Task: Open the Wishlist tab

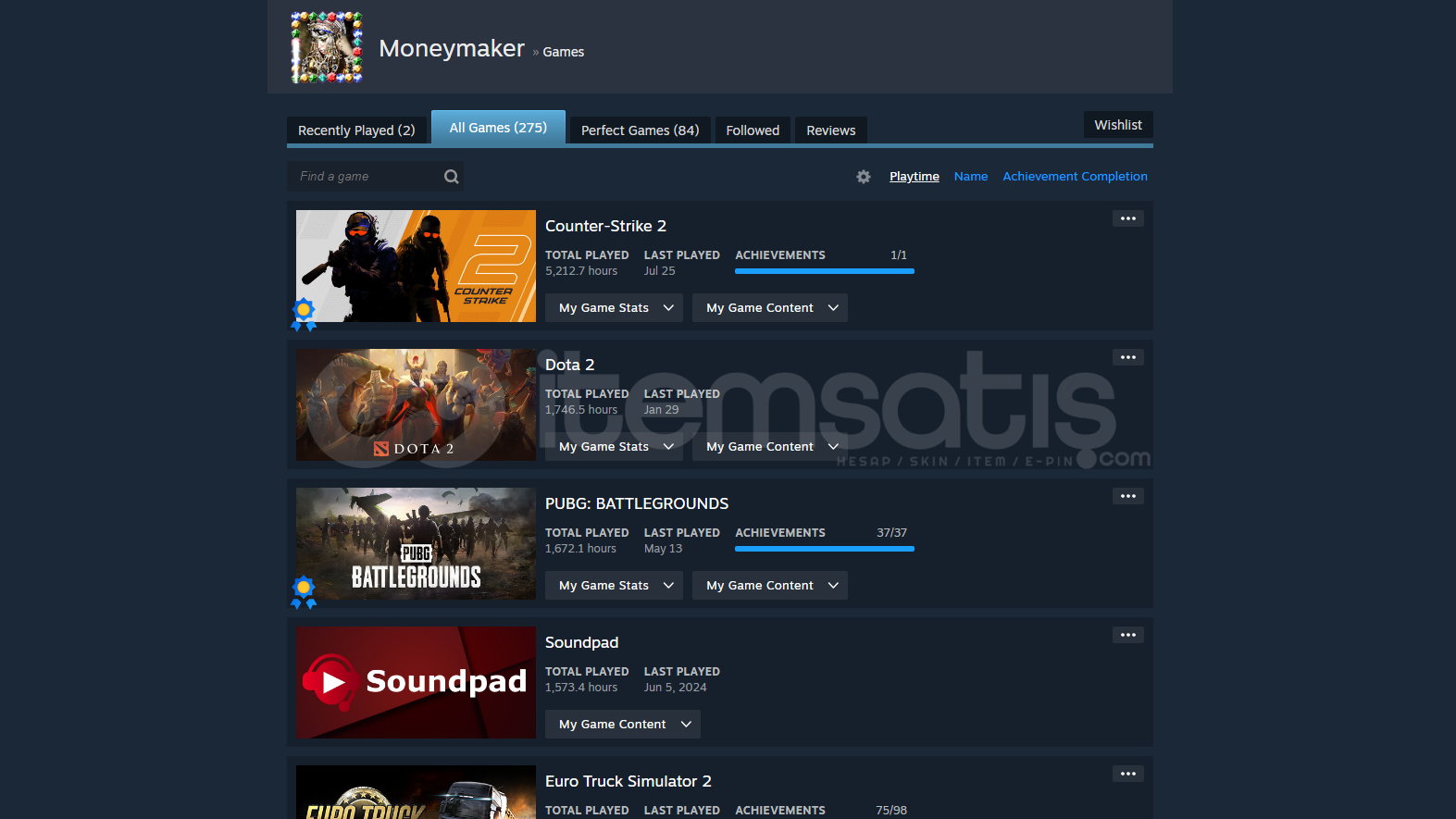Action: (1118, 125)
